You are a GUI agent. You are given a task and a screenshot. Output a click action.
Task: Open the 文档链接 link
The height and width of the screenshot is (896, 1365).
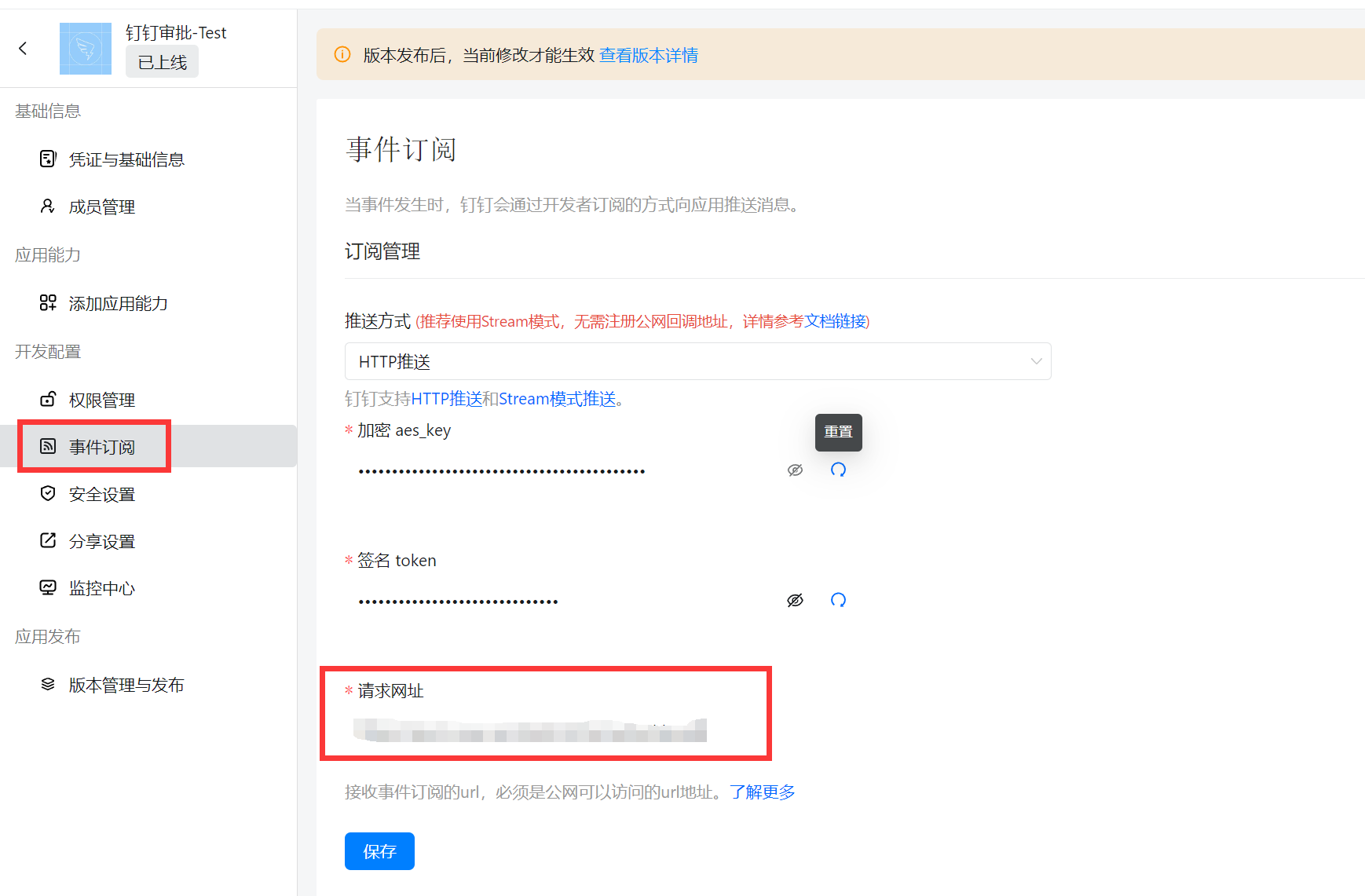point(834,321)
